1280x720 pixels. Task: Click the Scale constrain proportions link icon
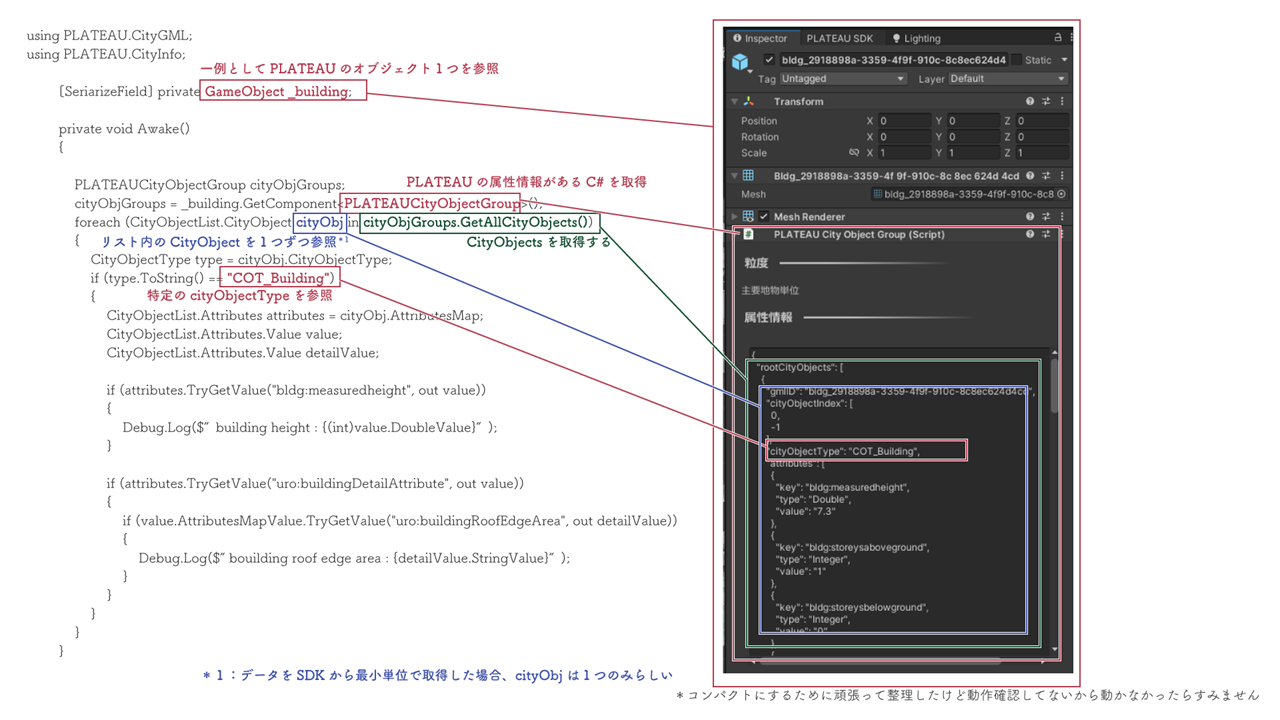point(854,153)
